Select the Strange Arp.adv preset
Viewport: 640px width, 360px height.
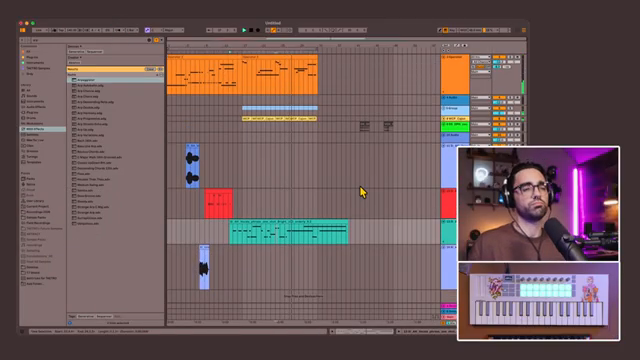(x=89, y=212)
